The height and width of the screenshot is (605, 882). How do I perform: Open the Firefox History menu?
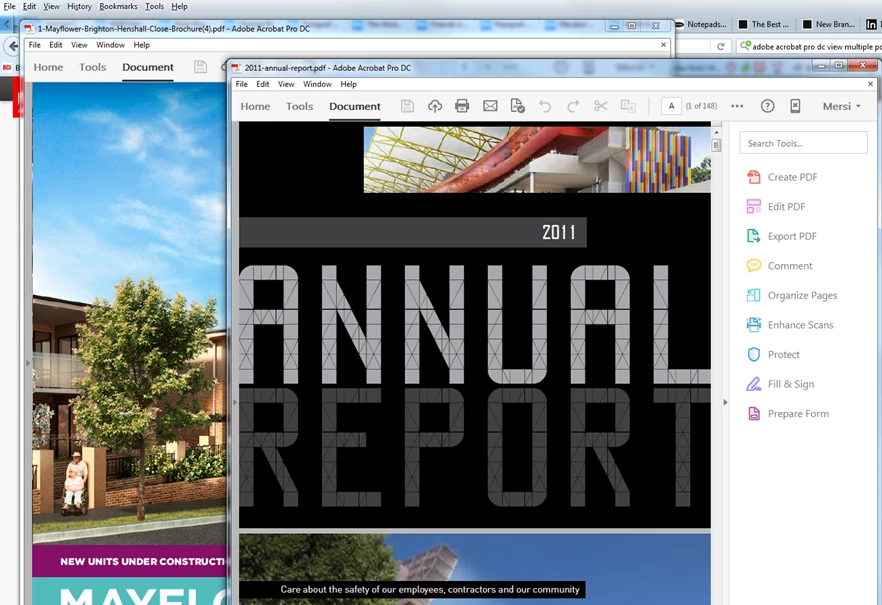coord(79,6)
